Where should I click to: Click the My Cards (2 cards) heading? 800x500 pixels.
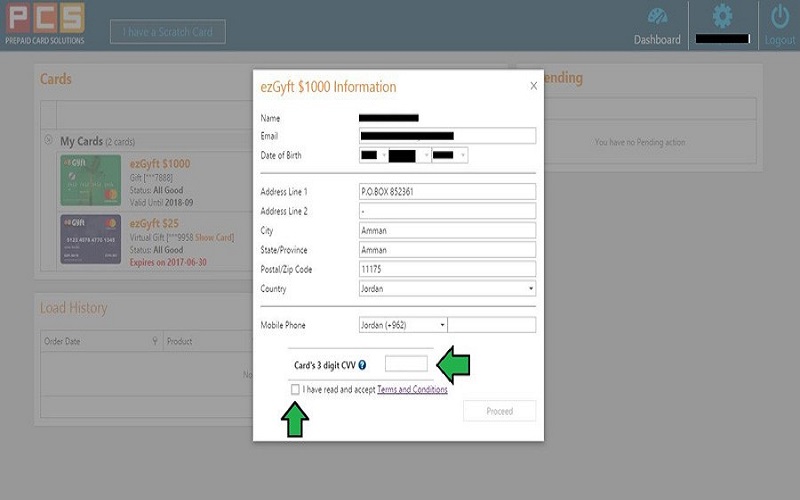pyautogui.click(x=97, y=141)
